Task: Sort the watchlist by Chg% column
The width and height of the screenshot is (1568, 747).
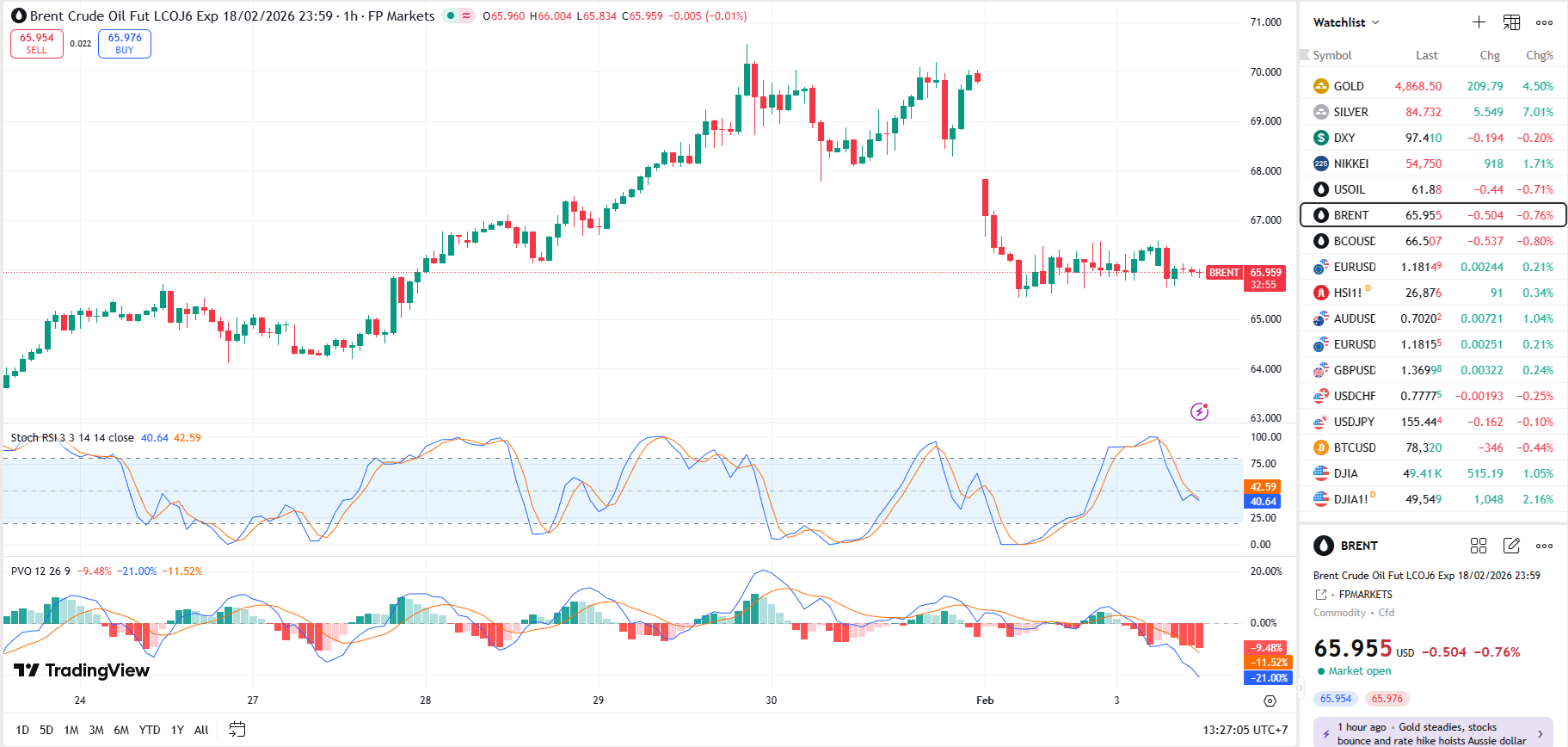Action: click(x=1539, y=55)
